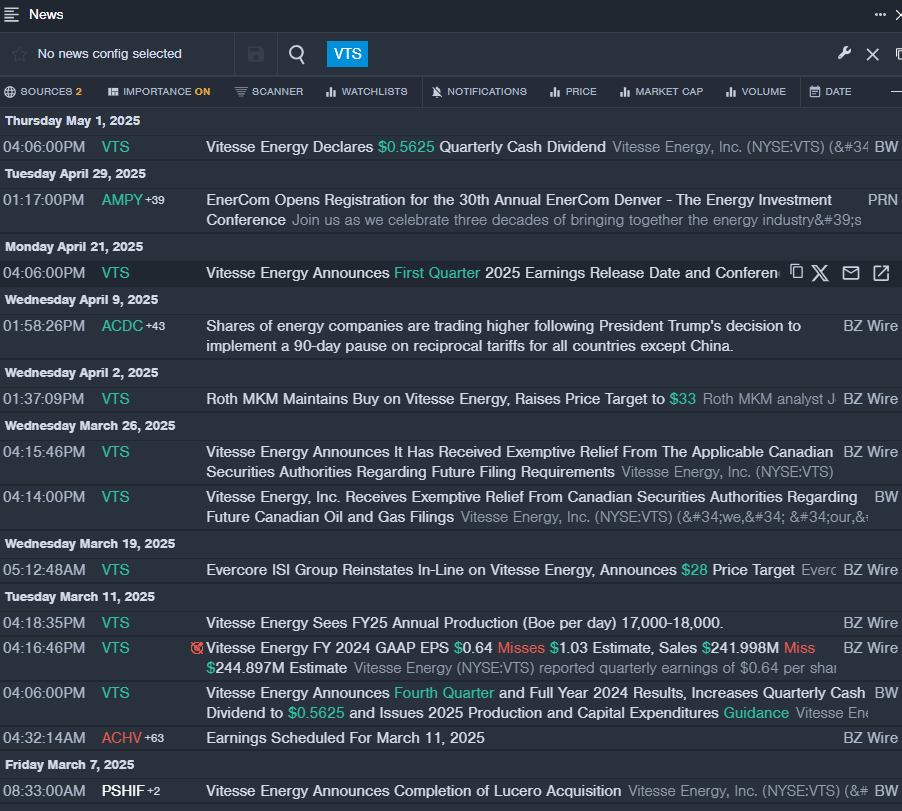The height and width of the screenshot is (811, 902).
Task: Click the PSHIF ticker symbol
Action: pyautogui.click(x=123, y=790)
